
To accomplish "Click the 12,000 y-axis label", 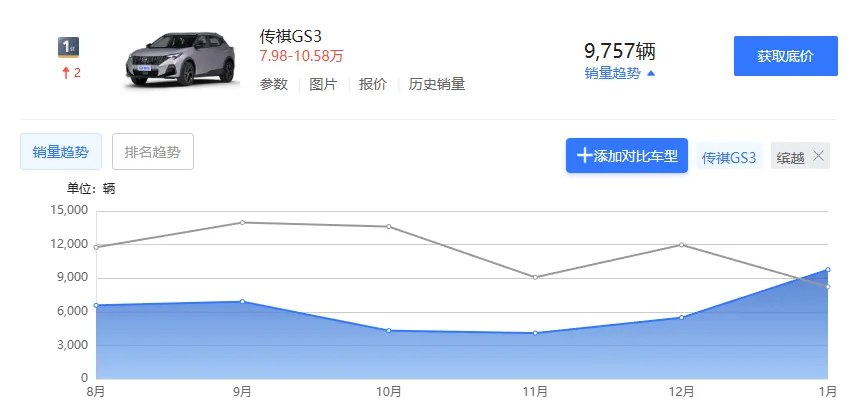I will [69, 244].
